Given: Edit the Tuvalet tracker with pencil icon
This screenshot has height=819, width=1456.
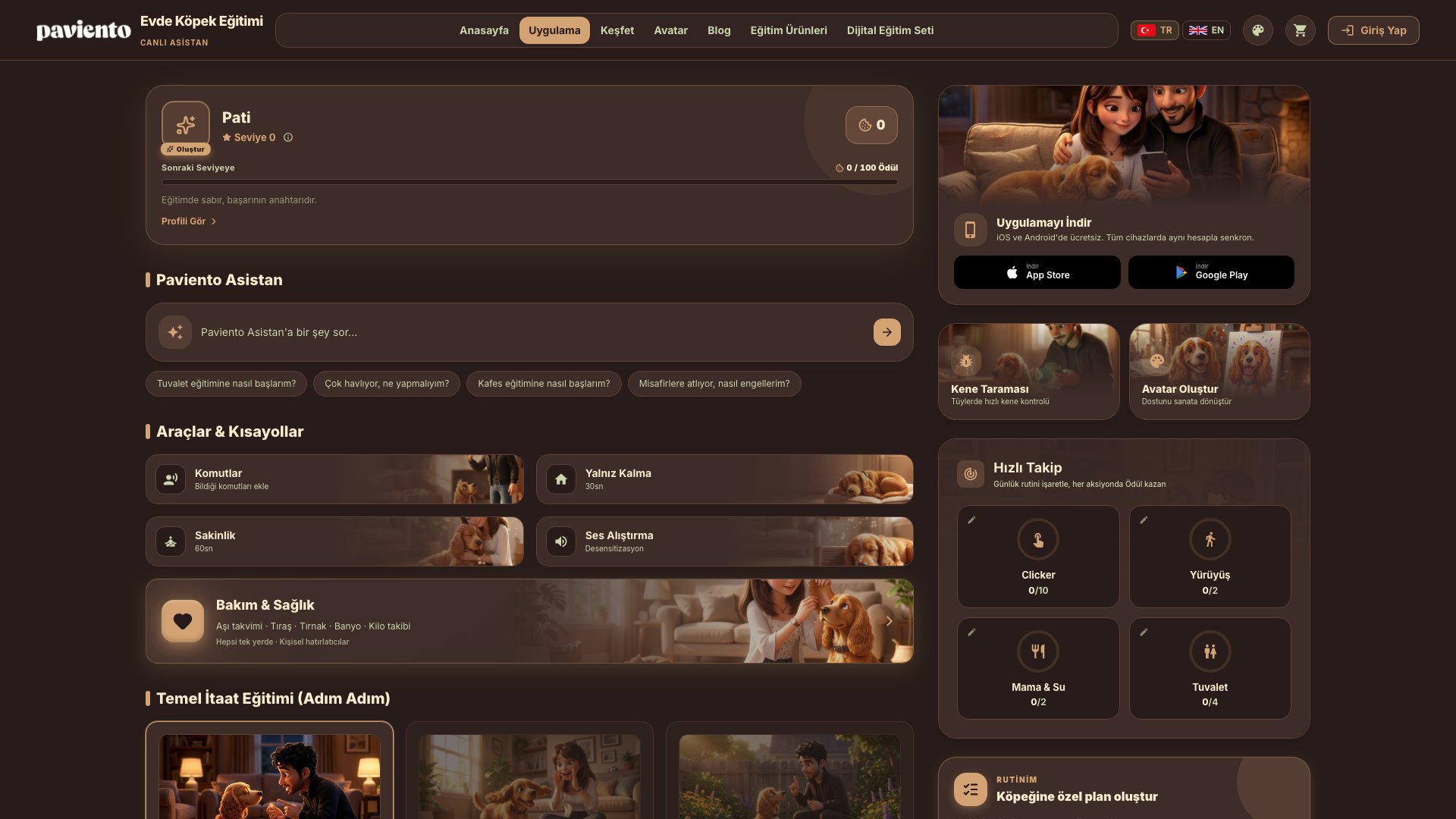Looking at the screenshot, I should click(x=1144, y=632).
